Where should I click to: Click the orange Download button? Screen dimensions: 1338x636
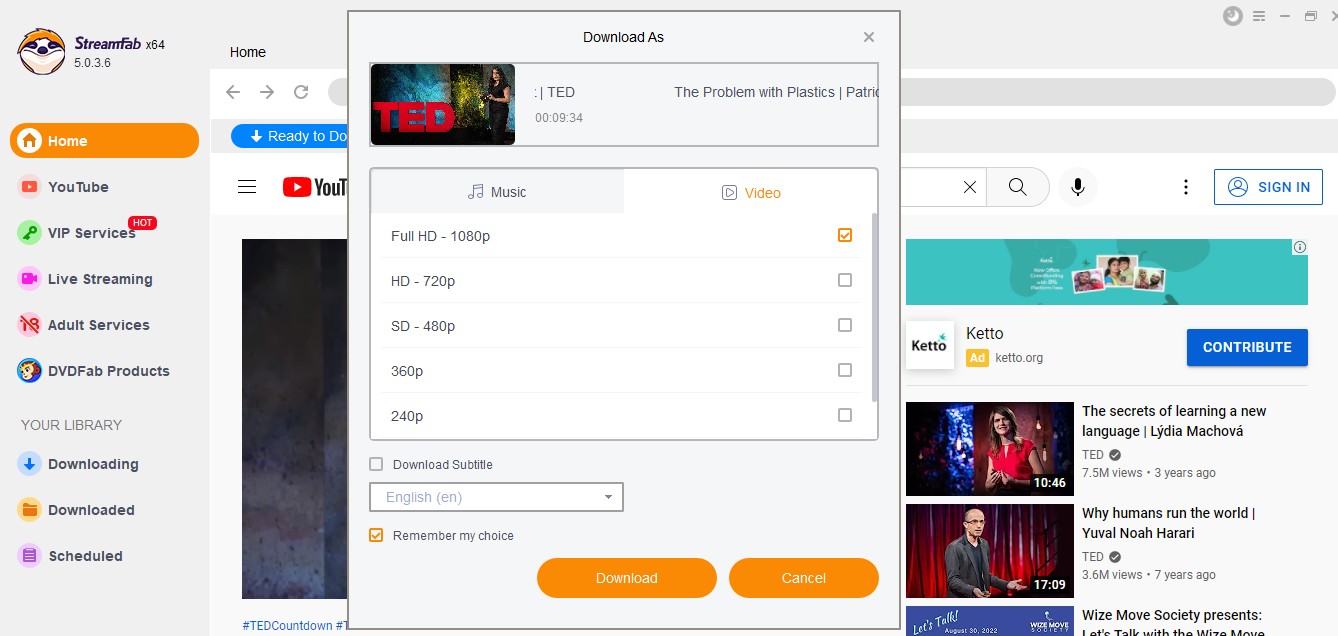coord(627,578)
